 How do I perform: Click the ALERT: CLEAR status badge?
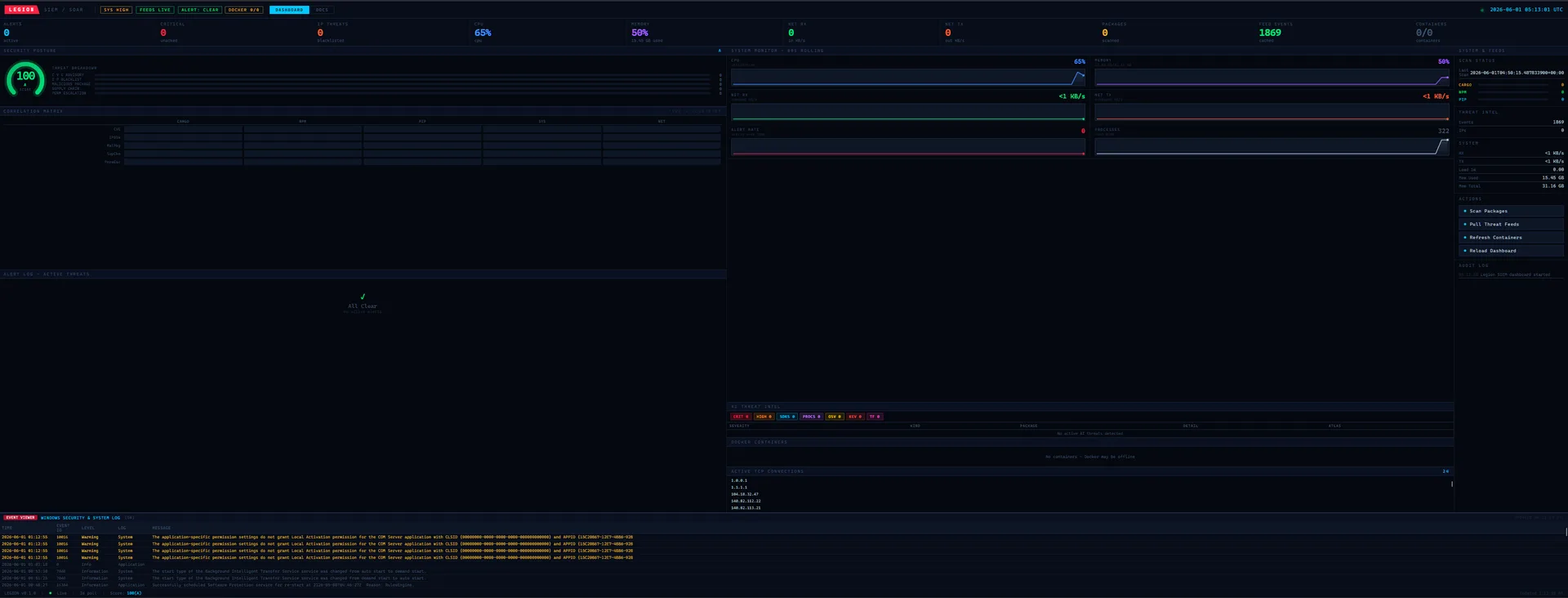point(200,10)
